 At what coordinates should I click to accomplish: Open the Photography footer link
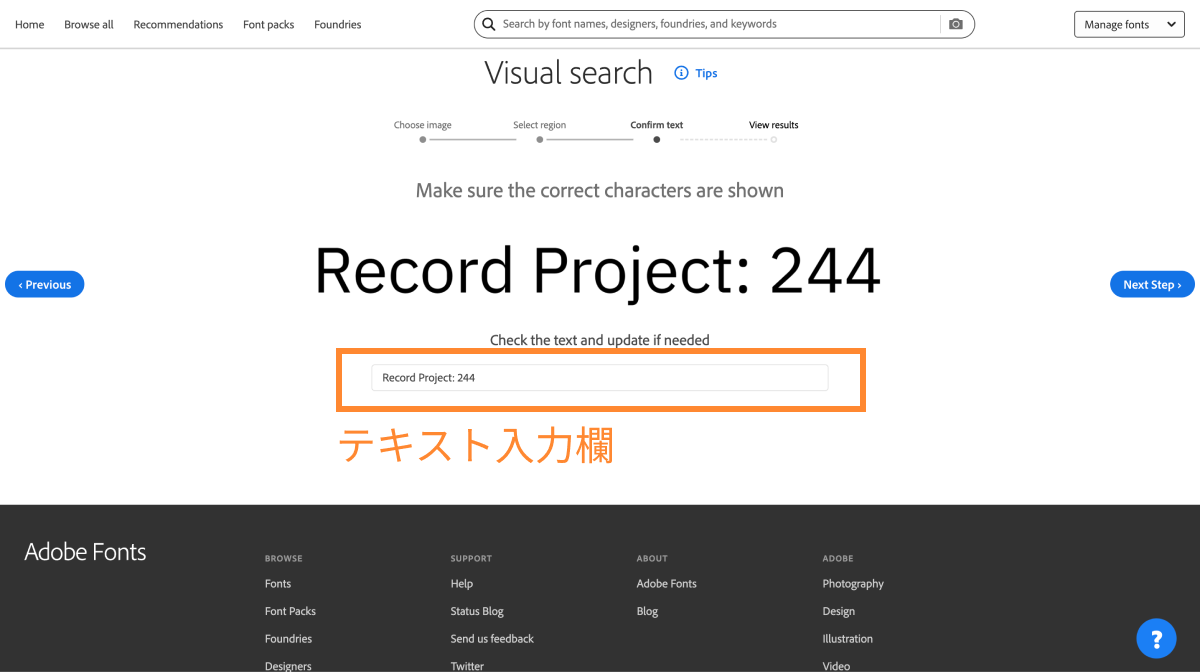[x=853, y=584]
